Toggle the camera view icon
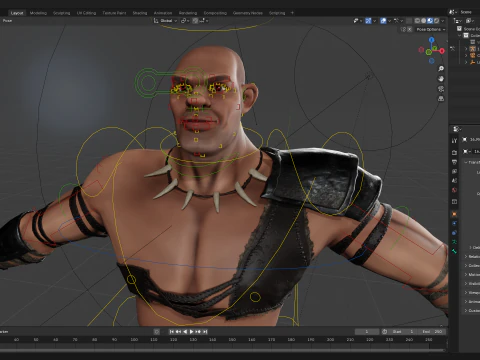 (x=441, y=89)
